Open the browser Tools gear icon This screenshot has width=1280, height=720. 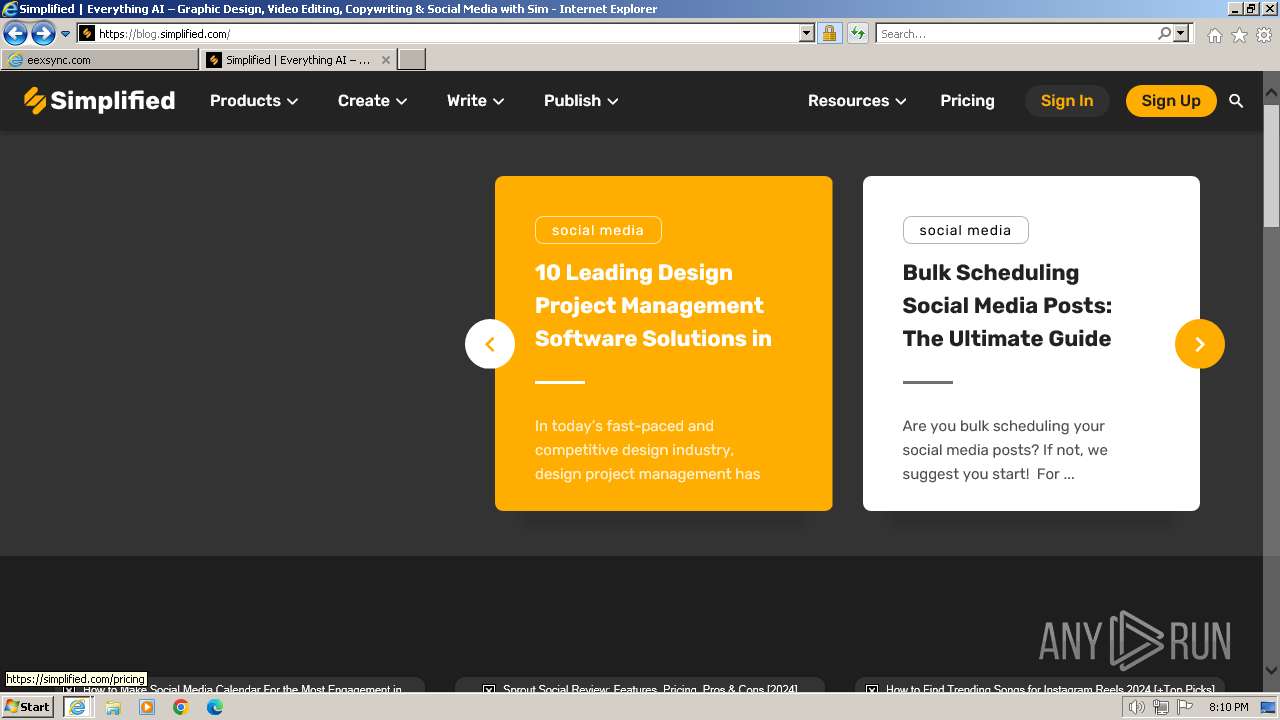click(1264, 35)
